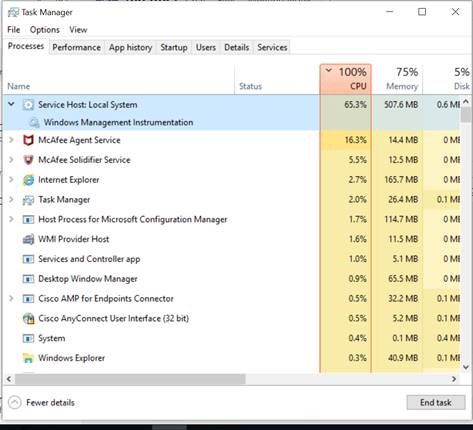Screen dimensions: 473x430
Task: Click the Services and Controller app icon
Action: coord(28,259)
